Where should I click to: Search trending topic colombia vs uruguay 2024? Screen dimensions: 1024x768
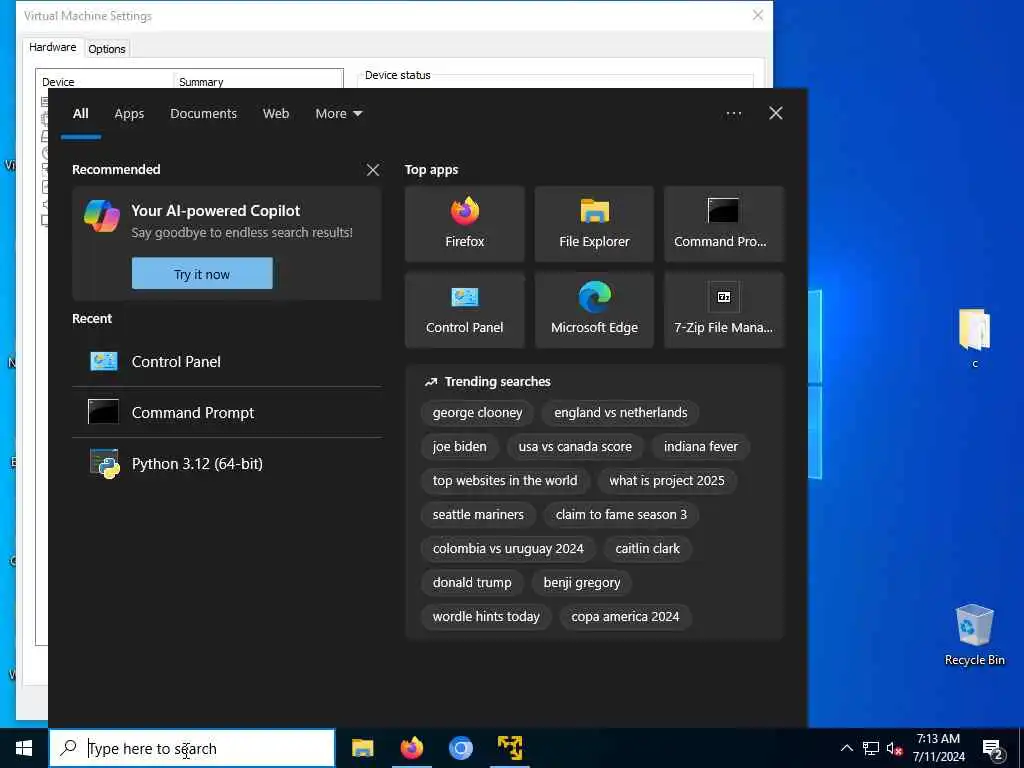tap(508, 549)
